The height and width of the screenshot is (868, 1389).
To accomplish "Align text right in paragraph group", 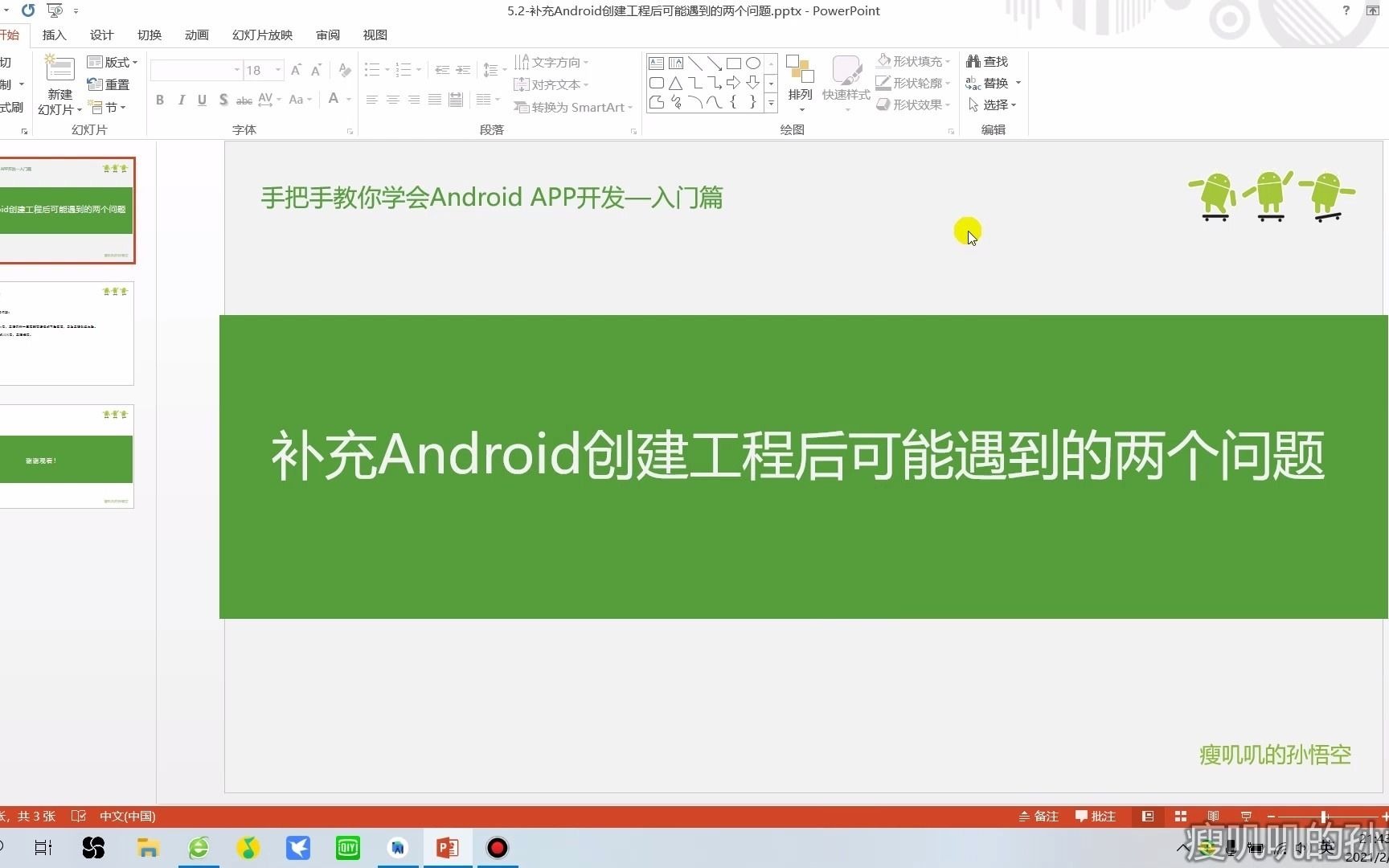I will pyautogui.click(x=413, y=100).
